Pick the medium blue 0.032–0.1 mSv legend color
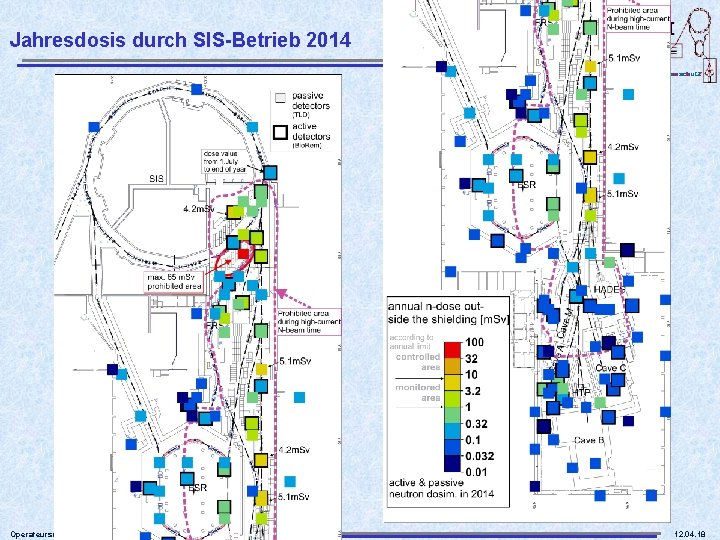Screen dimensions: 720x540 point(453,447)
